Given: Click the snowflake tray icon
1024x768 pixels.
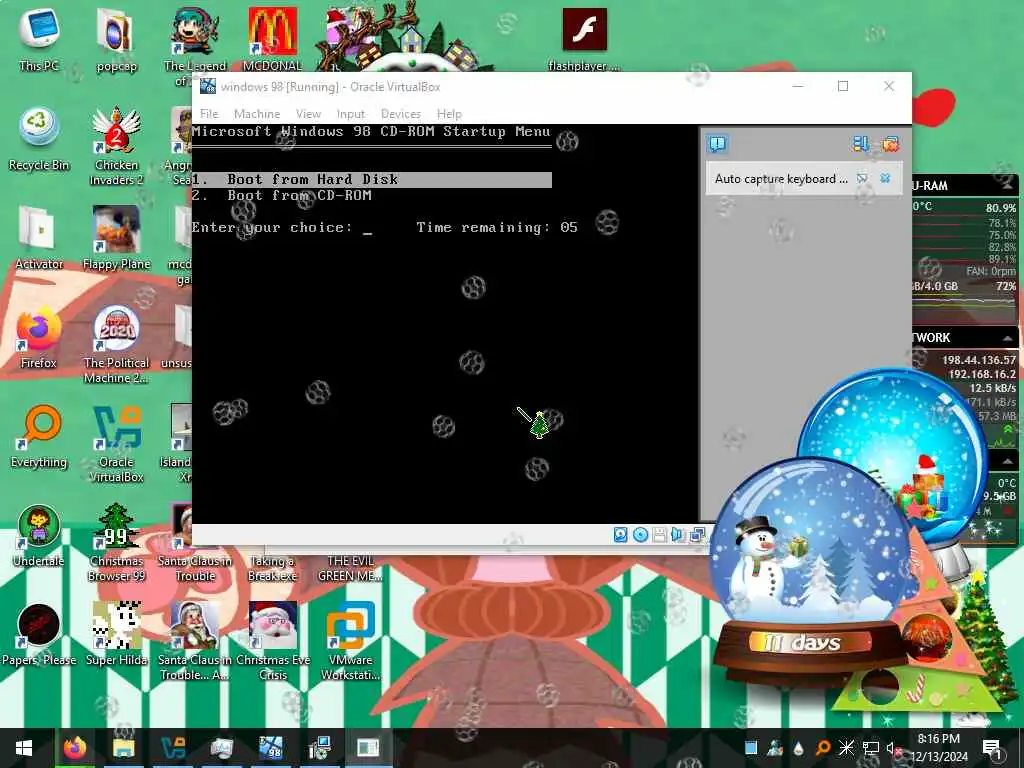Looking at the screenshot, I should coord(846,748).
